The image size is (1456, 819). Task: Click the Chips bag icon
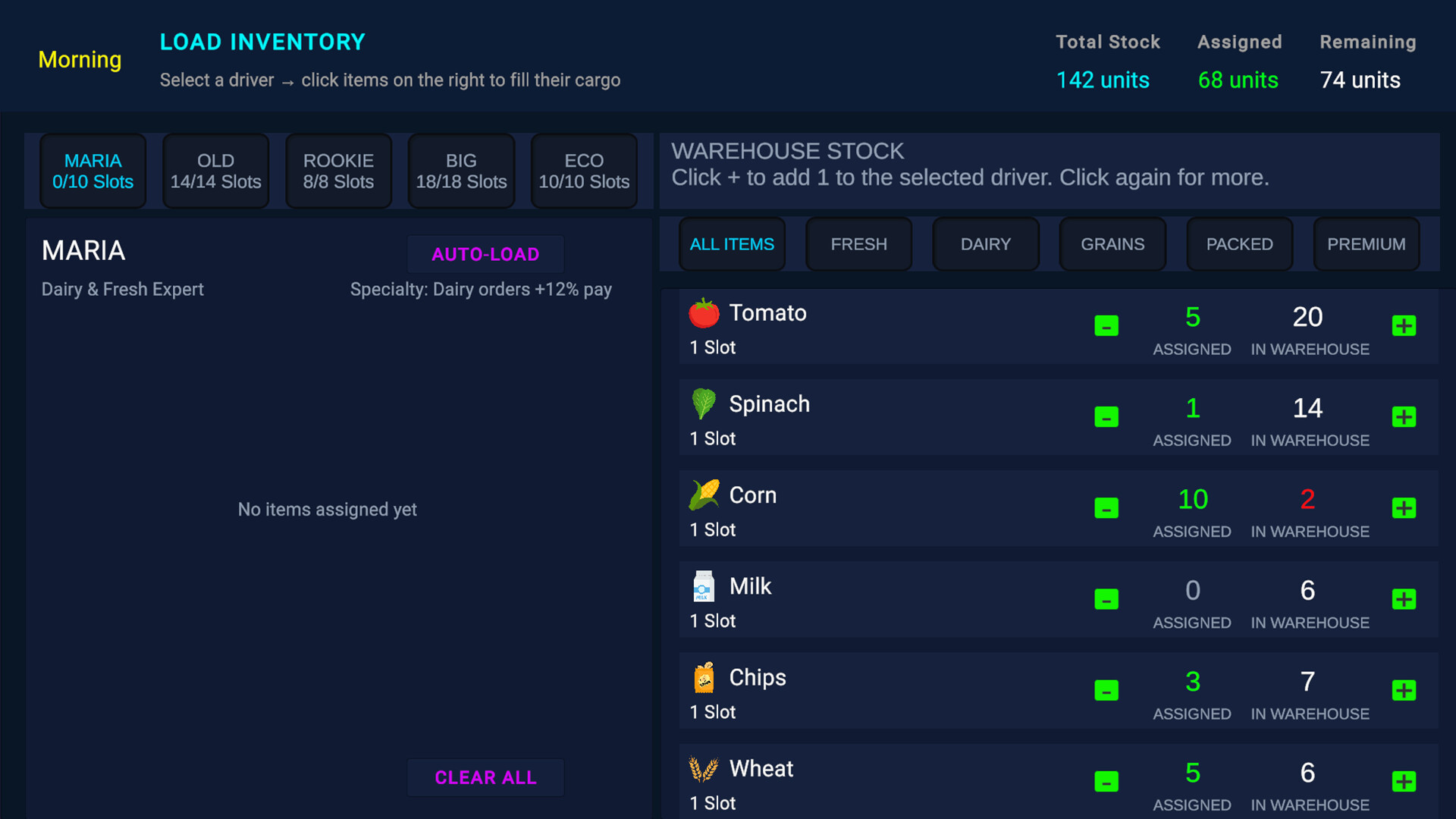[x=704, y=677]
